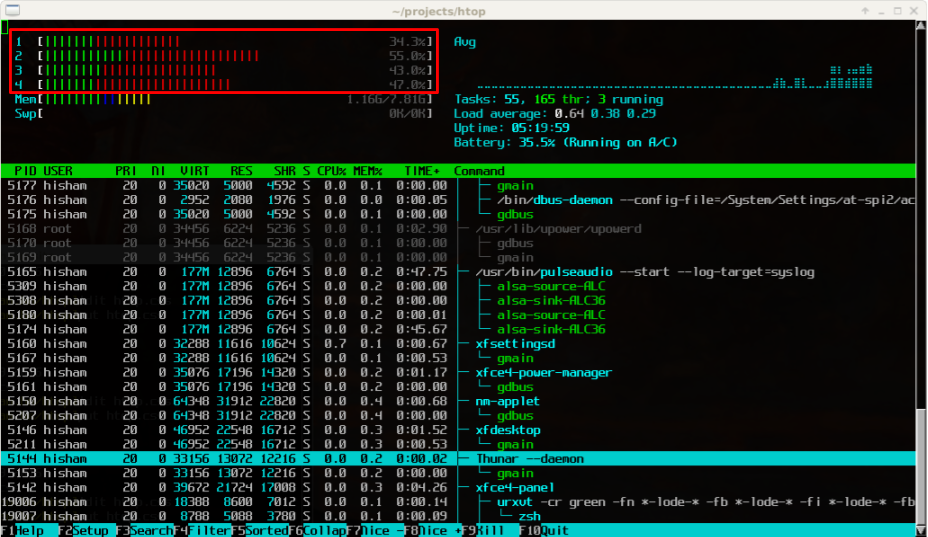The width and height of the screenshot is (928, 537).
Task: Quit htop with the F10 Quit button
Action: coord(548,530)
